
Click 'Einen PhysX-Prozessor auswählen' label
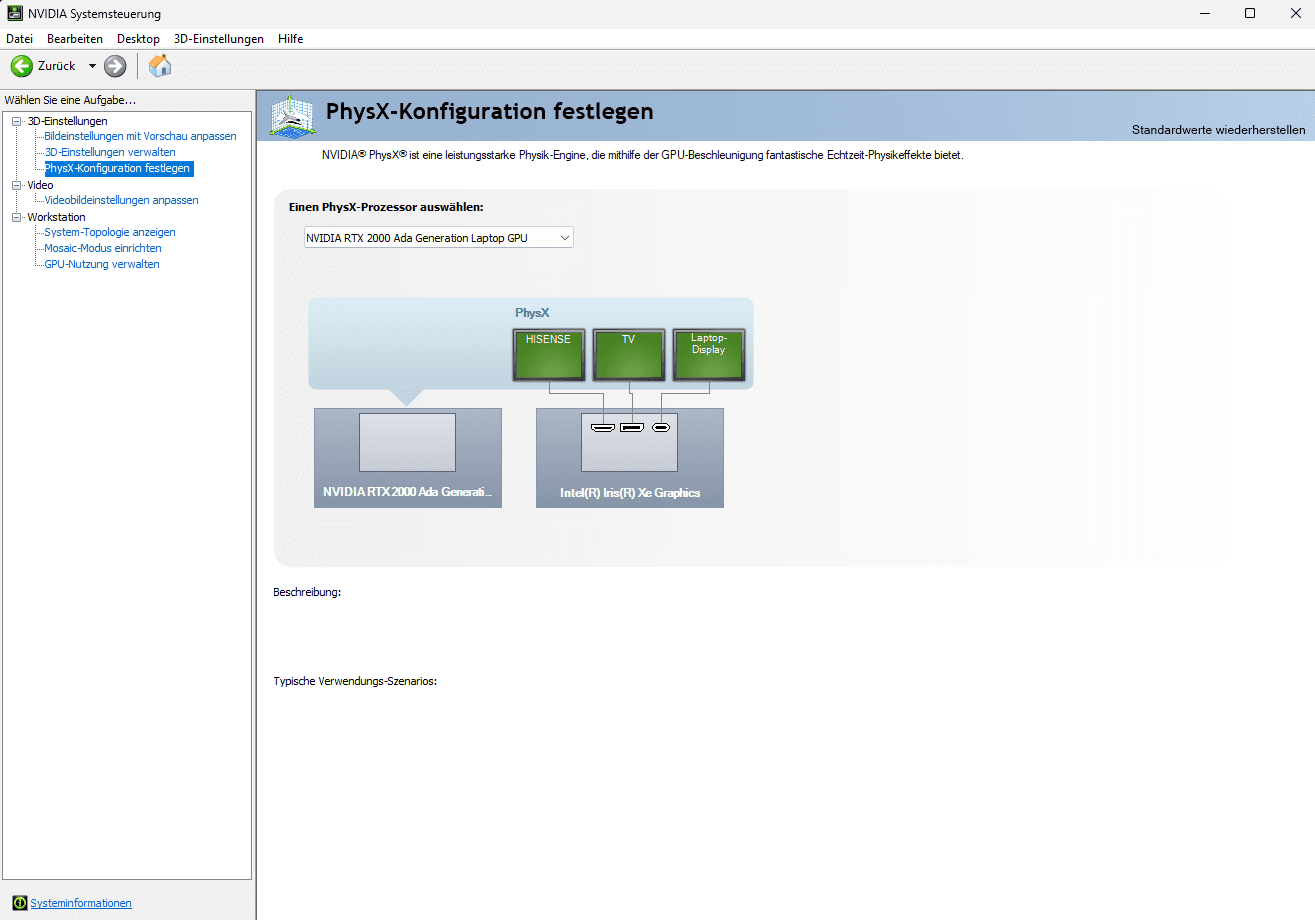[x=386, y=207]
